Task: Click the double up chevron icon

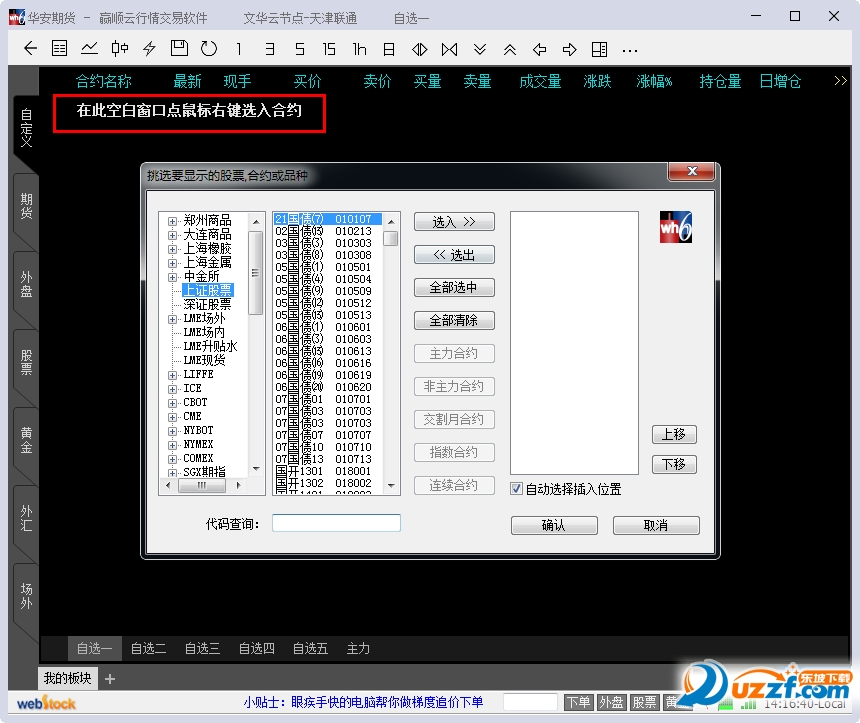Action: pos(510,50)
